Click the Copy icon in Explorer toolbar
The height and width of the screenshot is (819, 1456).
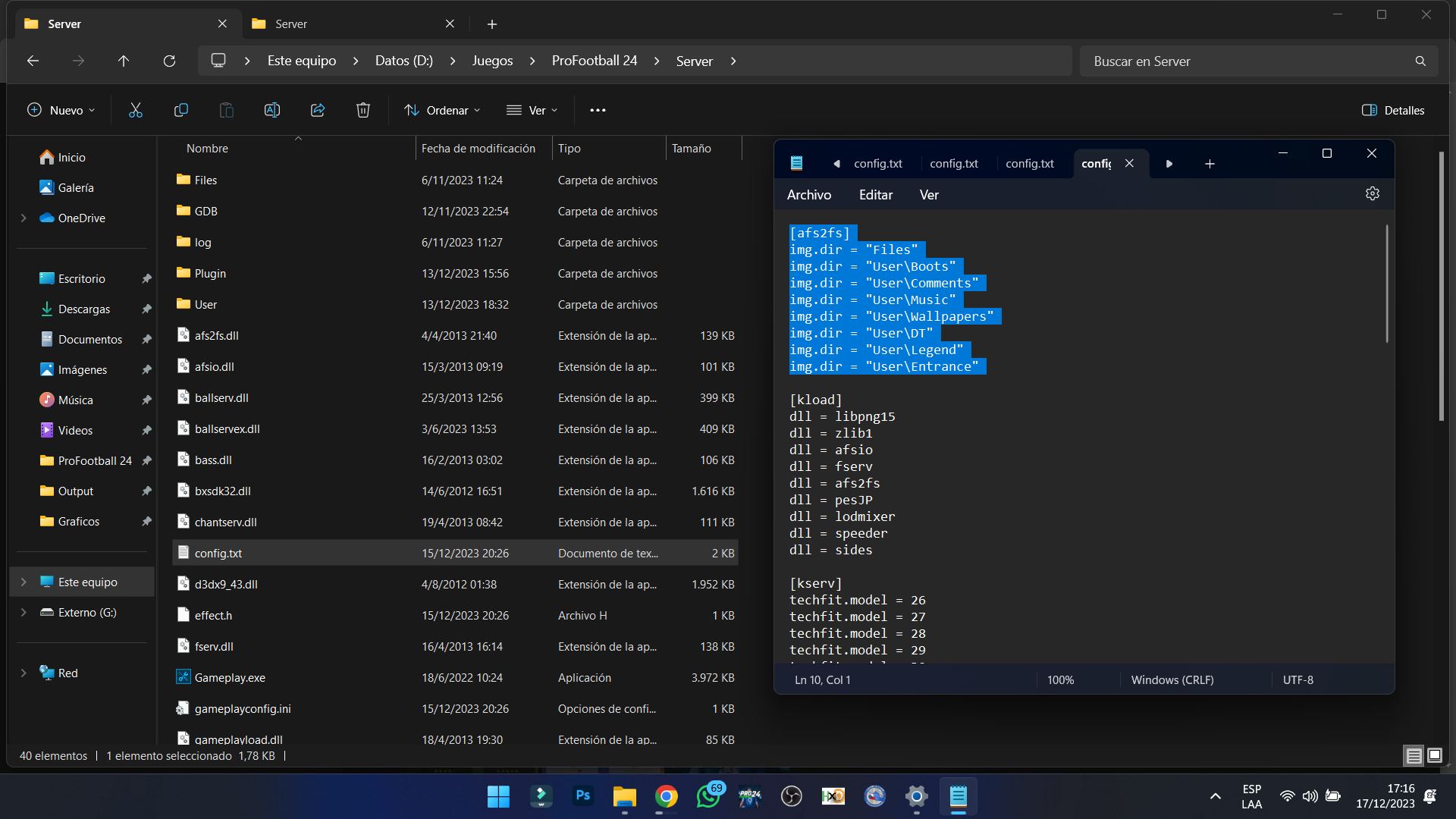click(180, 110)
